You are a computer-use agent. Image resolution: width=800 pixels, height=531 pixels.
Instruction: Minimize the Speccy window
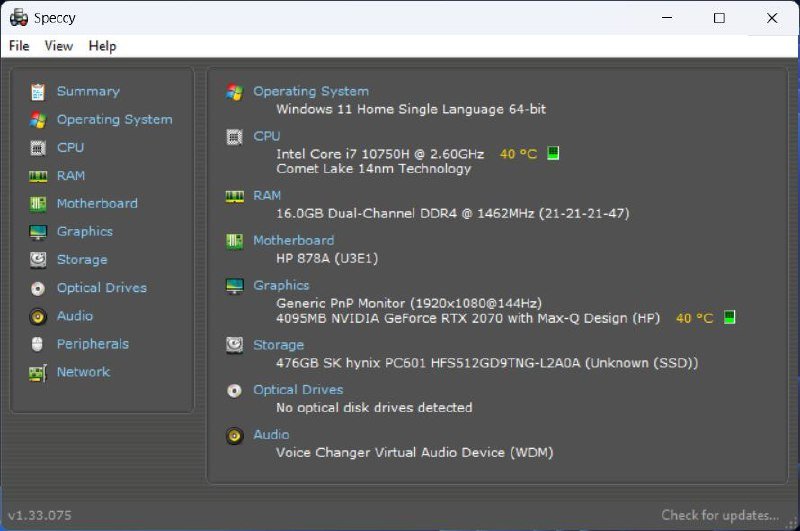coord(667,18)
